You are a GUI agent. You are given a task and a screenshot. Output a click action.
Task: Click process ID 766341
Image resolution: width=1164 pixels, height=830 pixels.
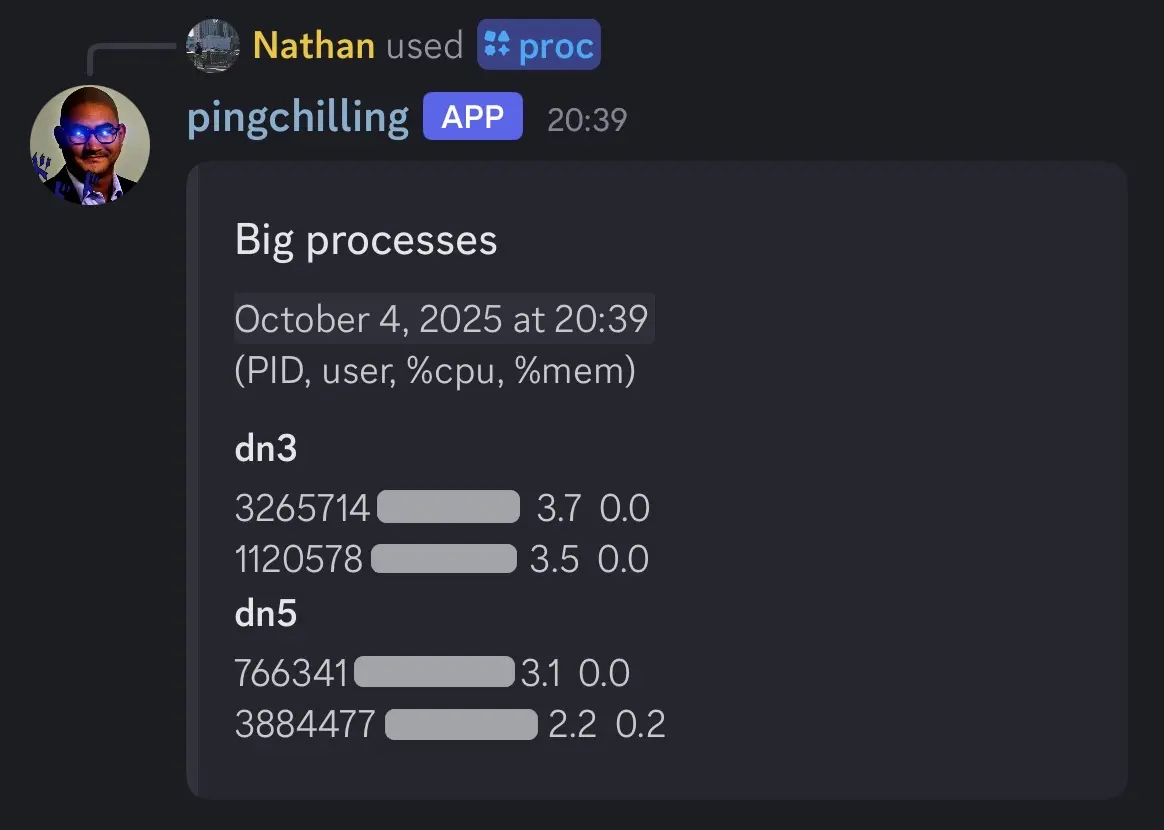tap(291, 673)
